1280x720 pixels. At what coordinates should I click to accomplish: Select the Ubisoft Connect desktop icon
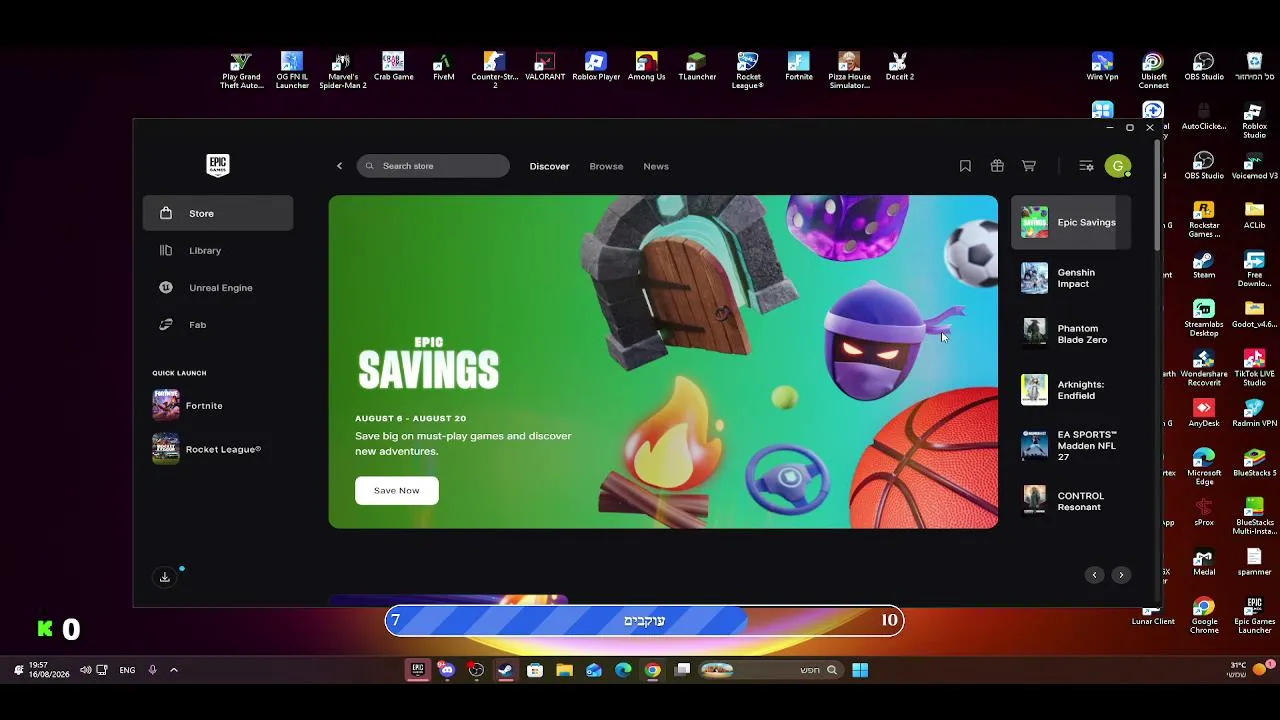coord(1153,71)
